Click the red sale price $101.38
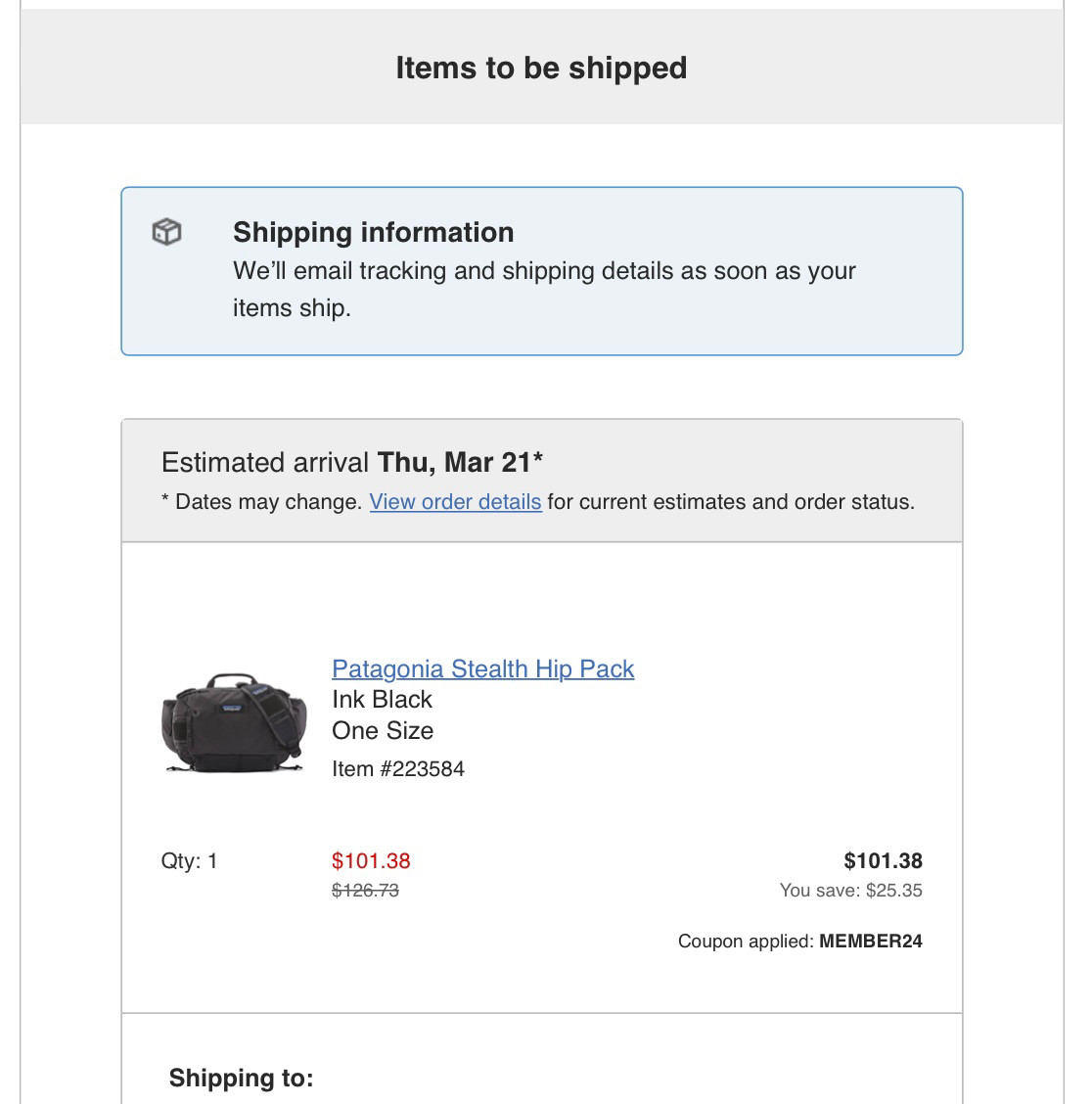This screenshot has width=1092, height=1104. [371, 861]
